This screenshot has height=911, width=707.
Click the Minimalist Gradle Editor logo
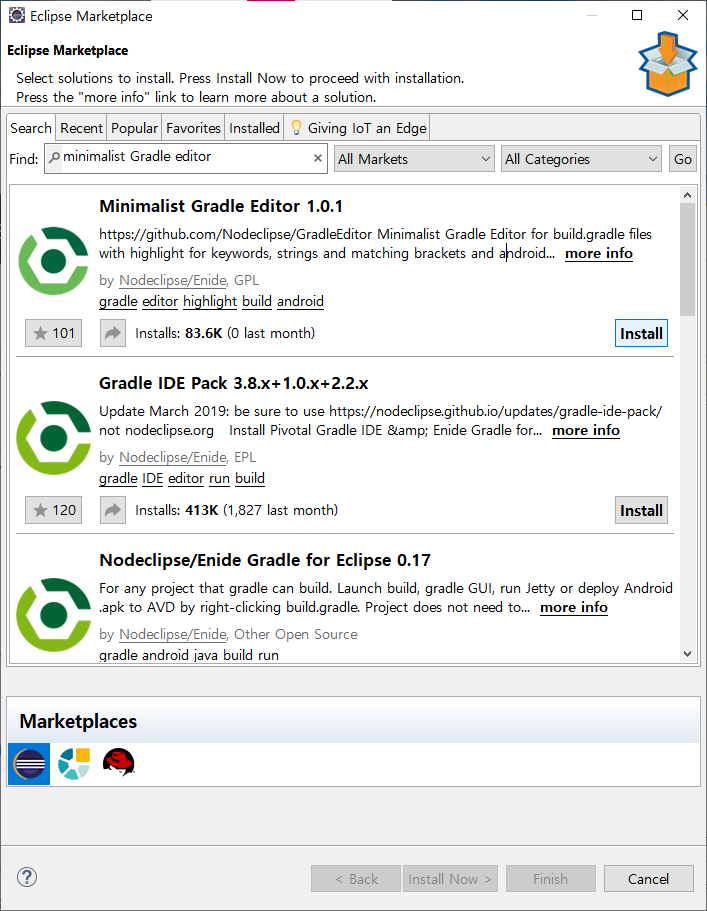[53, 261]
